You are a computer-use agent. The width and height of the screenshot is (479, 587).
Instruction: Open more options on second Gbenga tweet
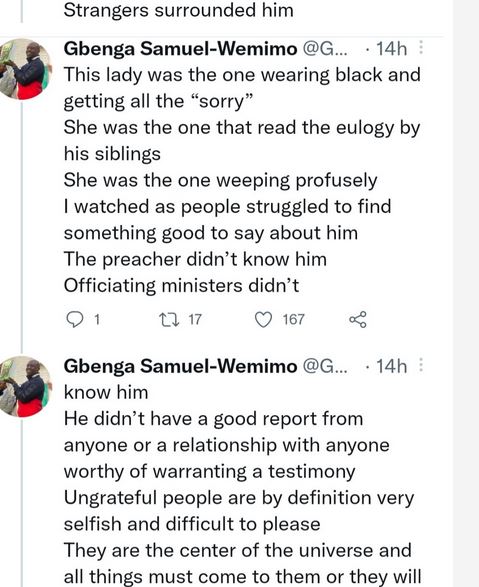point(421,365)
